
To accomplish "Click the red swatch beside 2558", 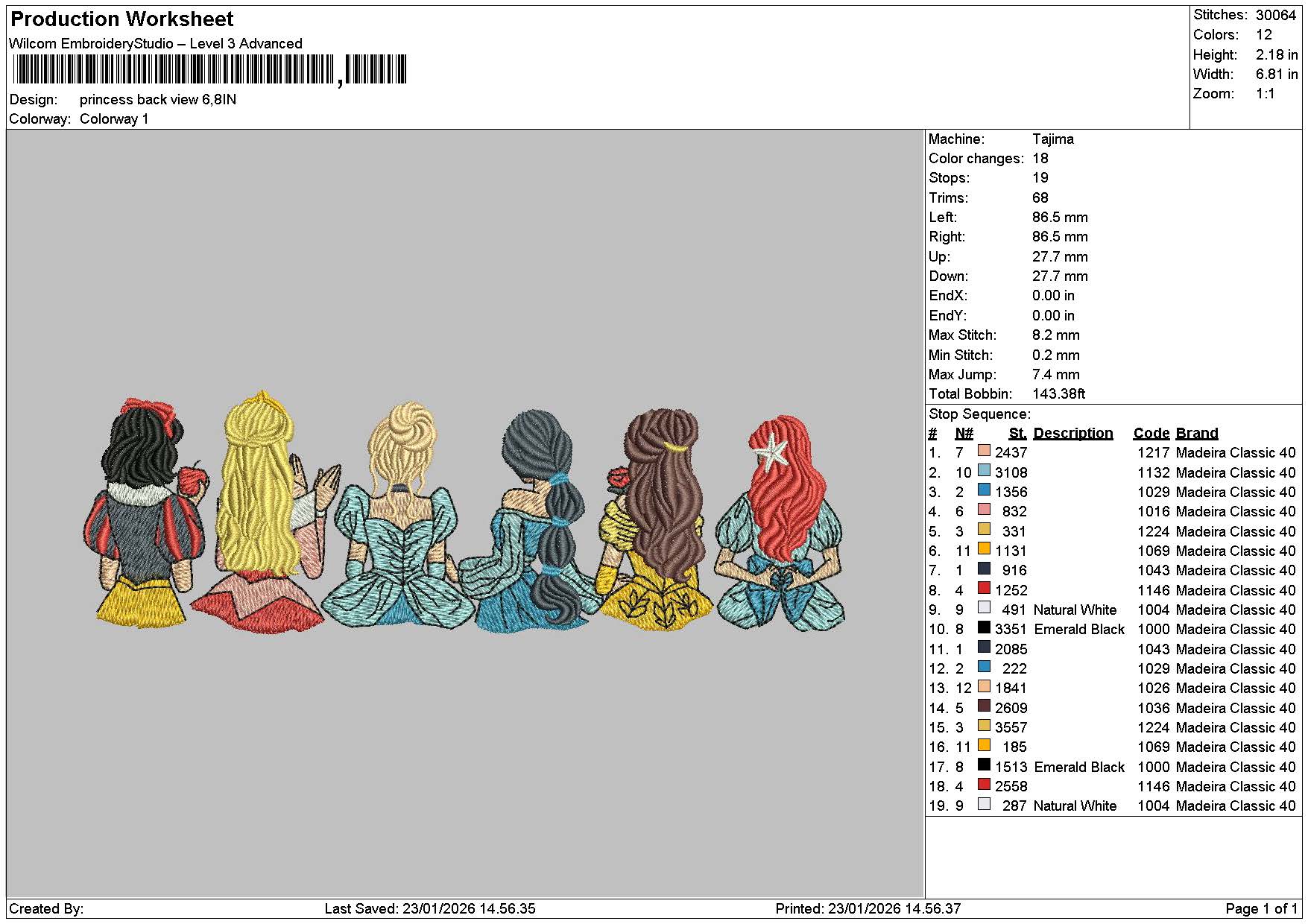I will [984, 785].
